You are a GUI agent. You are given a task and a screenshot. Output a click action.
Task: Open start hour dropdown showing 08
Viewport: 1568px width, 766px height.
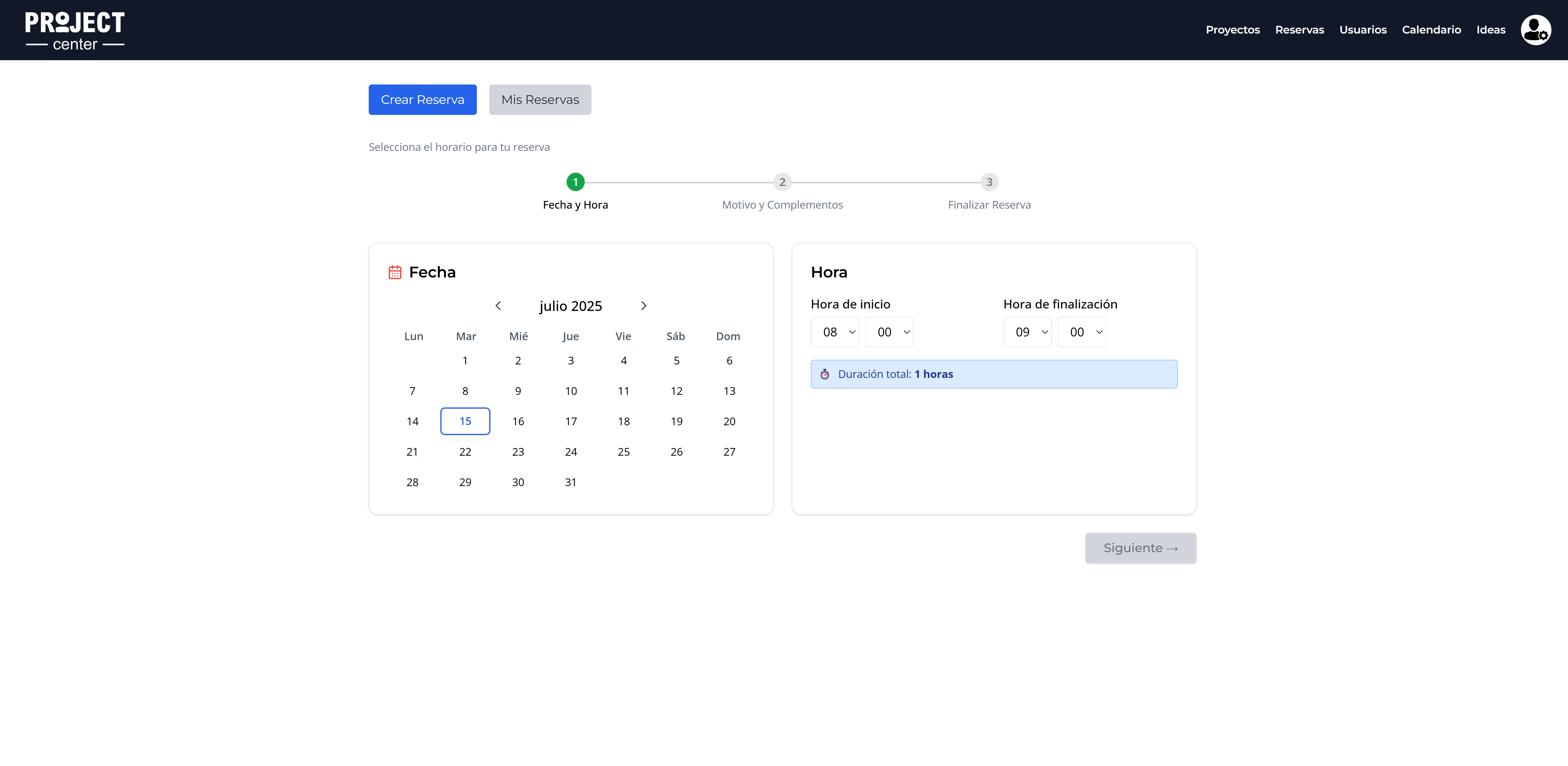pos(835,332)
